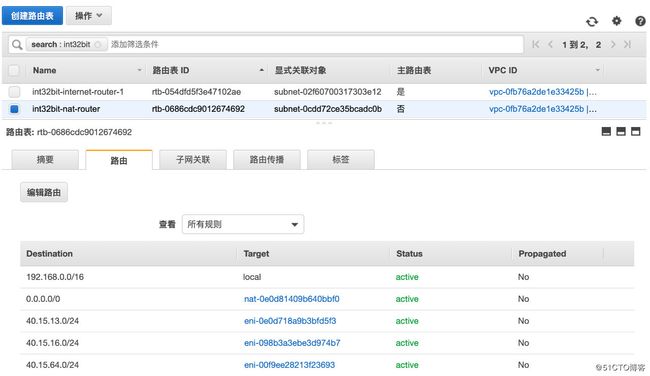Set details pane to half-height layout
Image resolution: width=650 pixels, height=376 pixels.
pos(621,131)
